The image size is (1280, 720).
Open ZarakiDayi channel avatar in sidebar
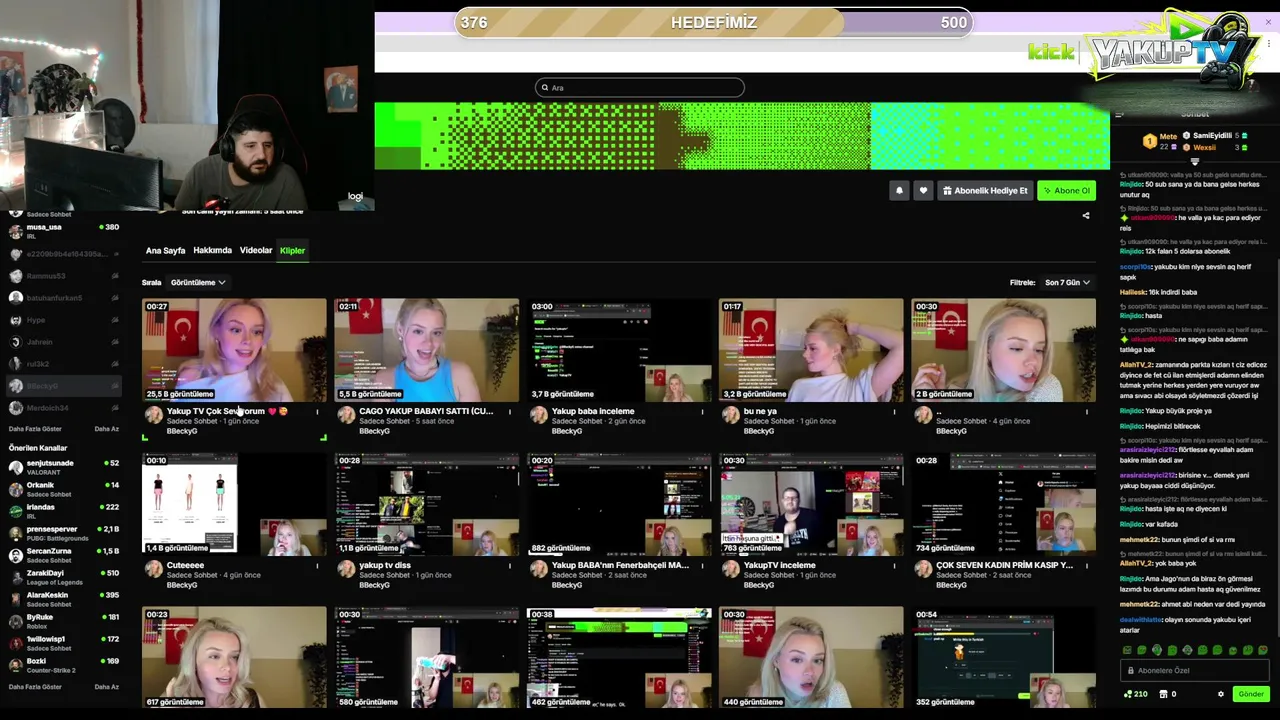pyautogui.click(x=16, y=577)
